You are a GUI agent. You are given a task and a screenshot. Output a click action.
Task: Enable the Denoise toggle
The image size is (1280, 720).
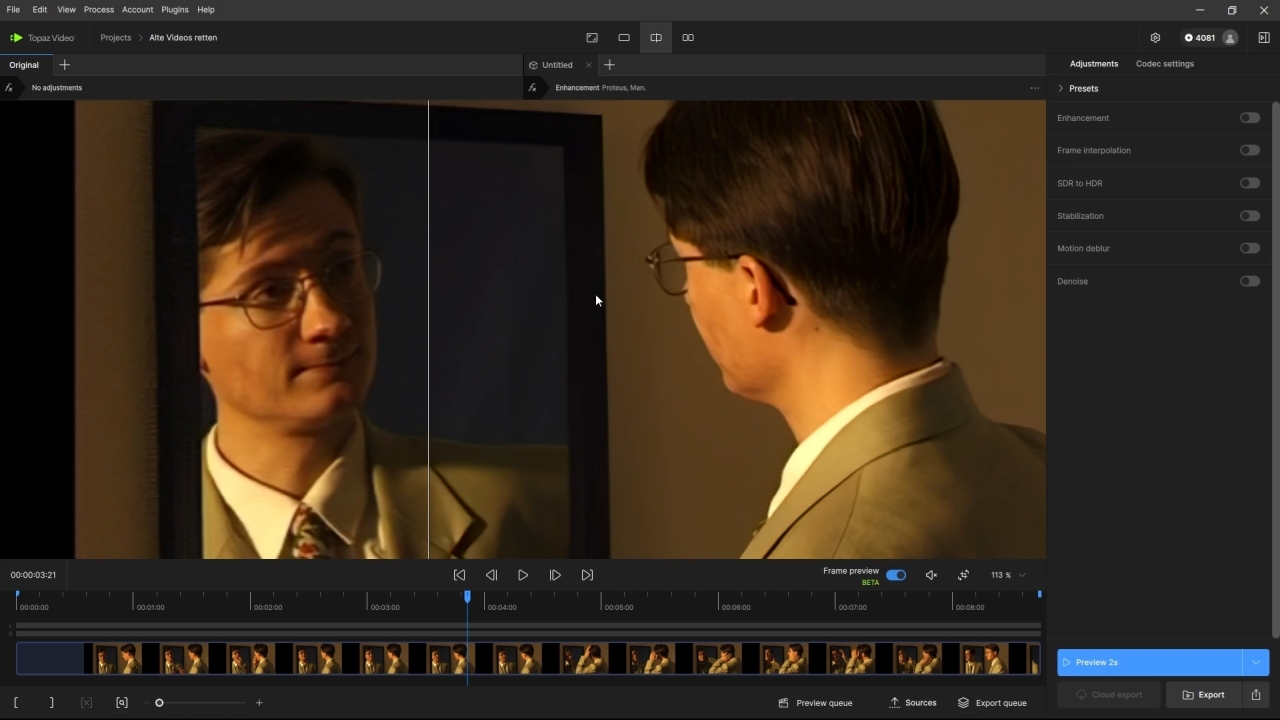1250,281
